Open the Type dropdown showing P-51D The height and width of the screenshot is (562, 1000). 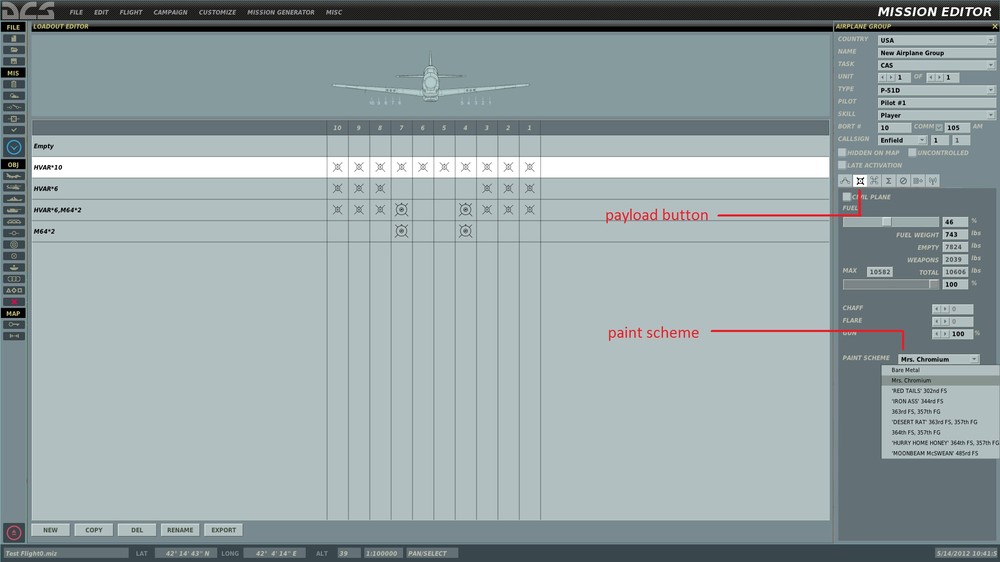[x=936, y=90]
